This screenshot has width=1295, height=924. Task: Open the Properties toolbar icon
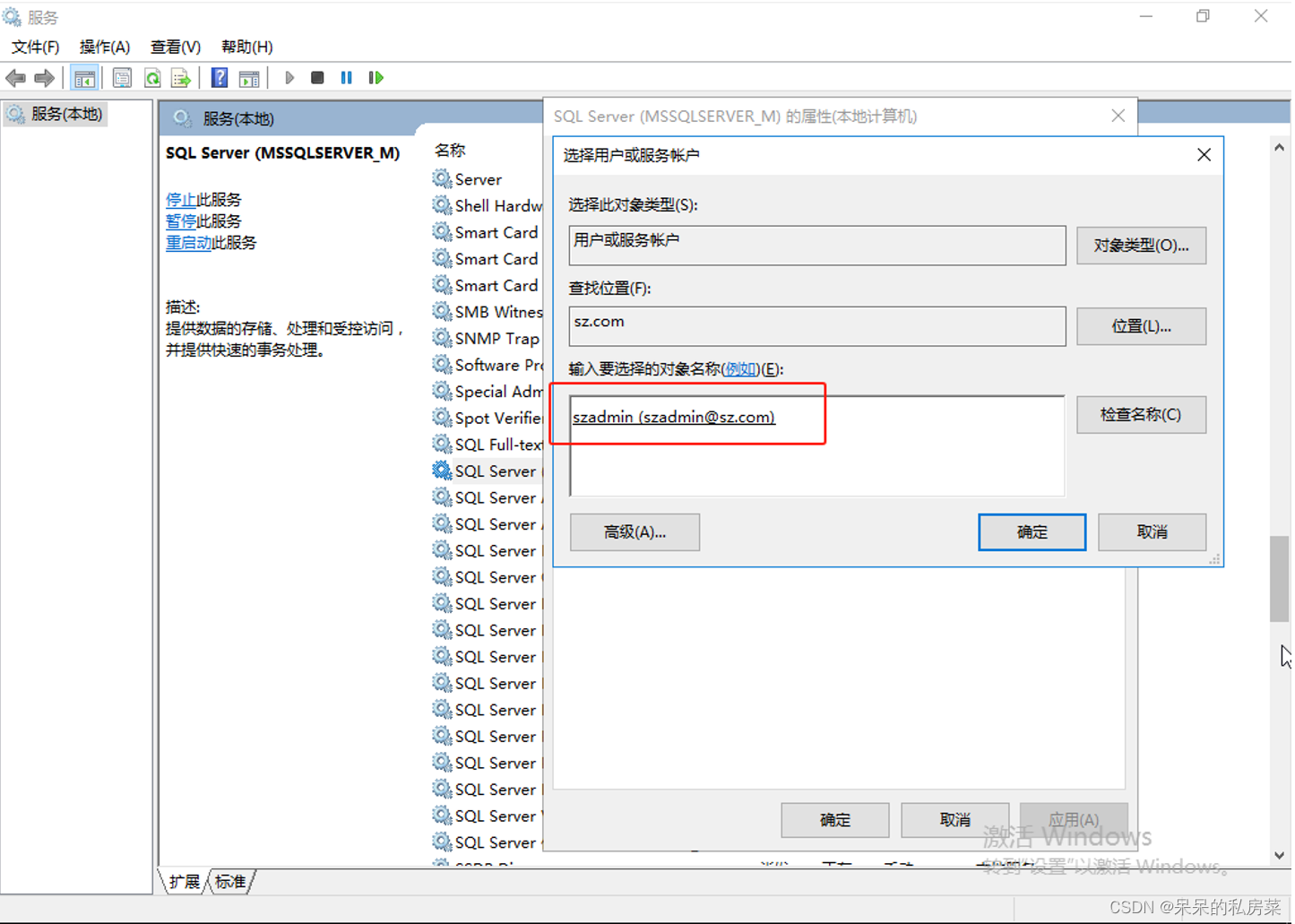122,78
